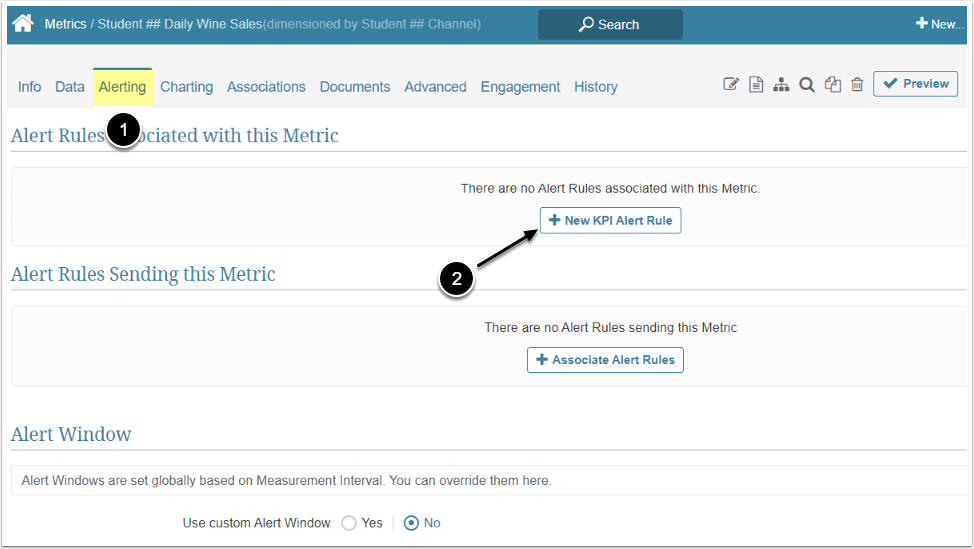The height and width of the screenshot is (549, 974).
Task: Click the trash delete icon
Action: click(857, 85)
